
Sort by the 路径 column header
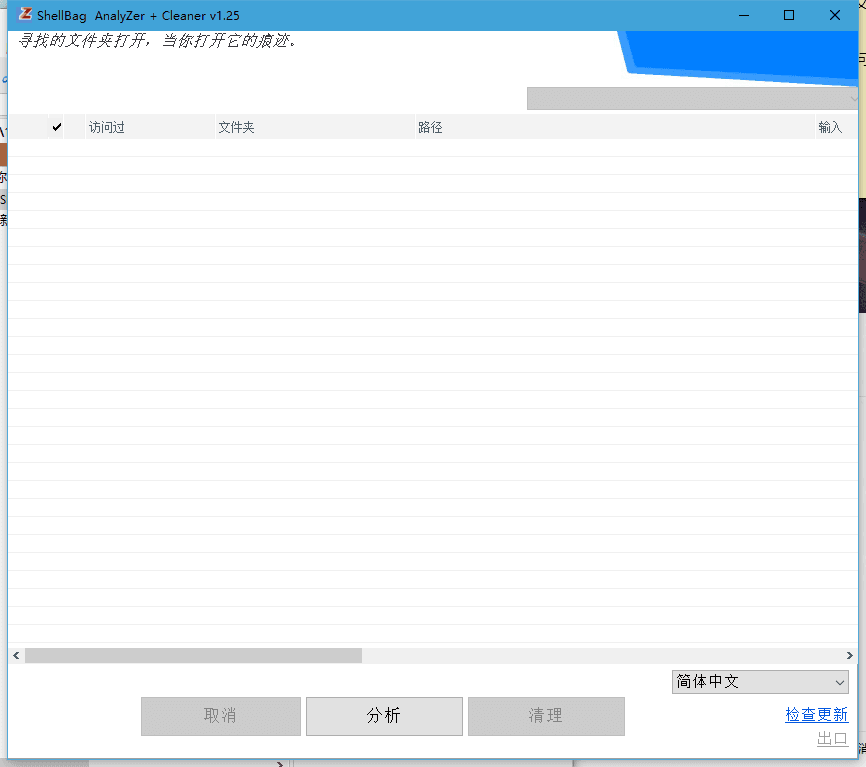point(615,127)
